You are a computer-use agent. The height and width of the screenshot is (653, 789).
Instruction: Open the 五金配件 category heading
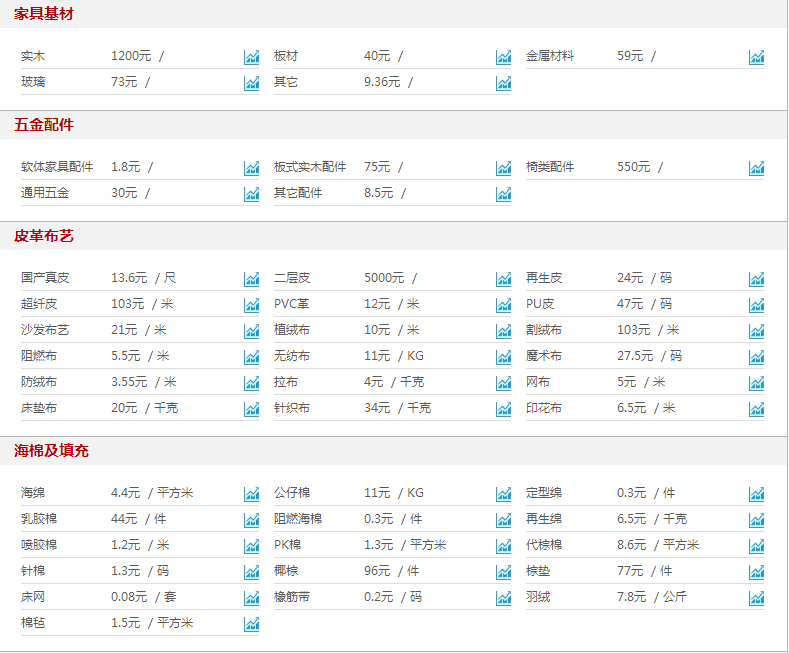click(44, 125)
